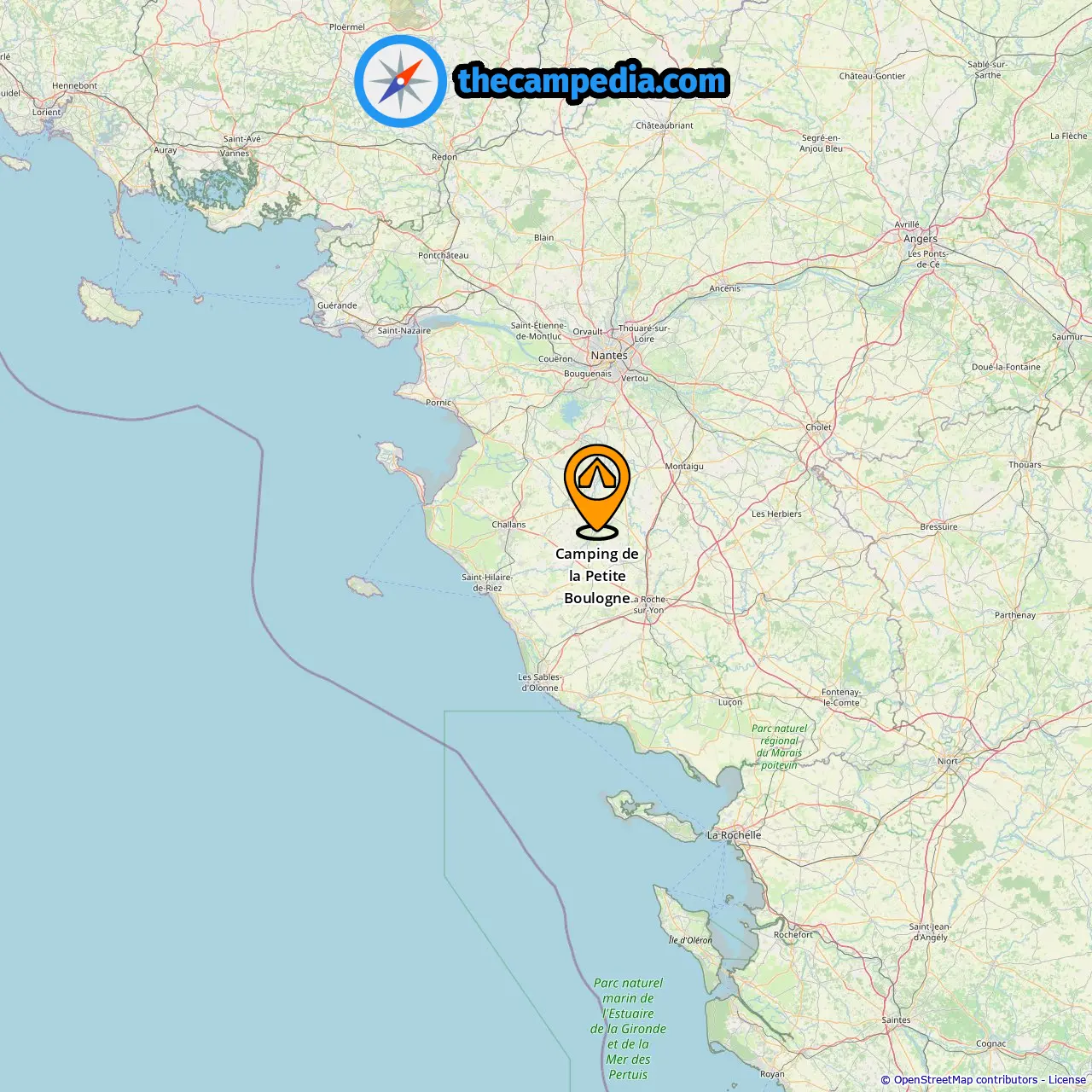1092x1092 pixels.
Task: Select the Île d'Oléron island label
Action: point(690,940)
